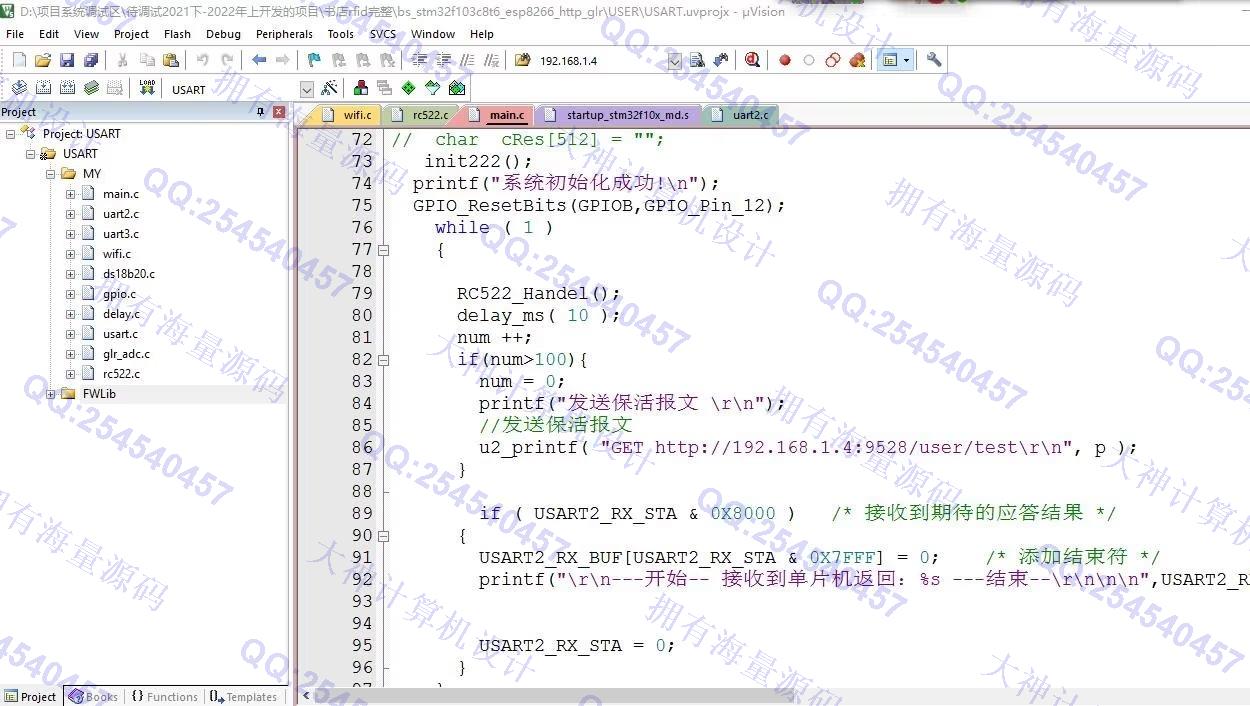This screenshot has width=1250, height=706.
Task: Click the editor horizontal scrollbar left arrow
Action: 306,696
